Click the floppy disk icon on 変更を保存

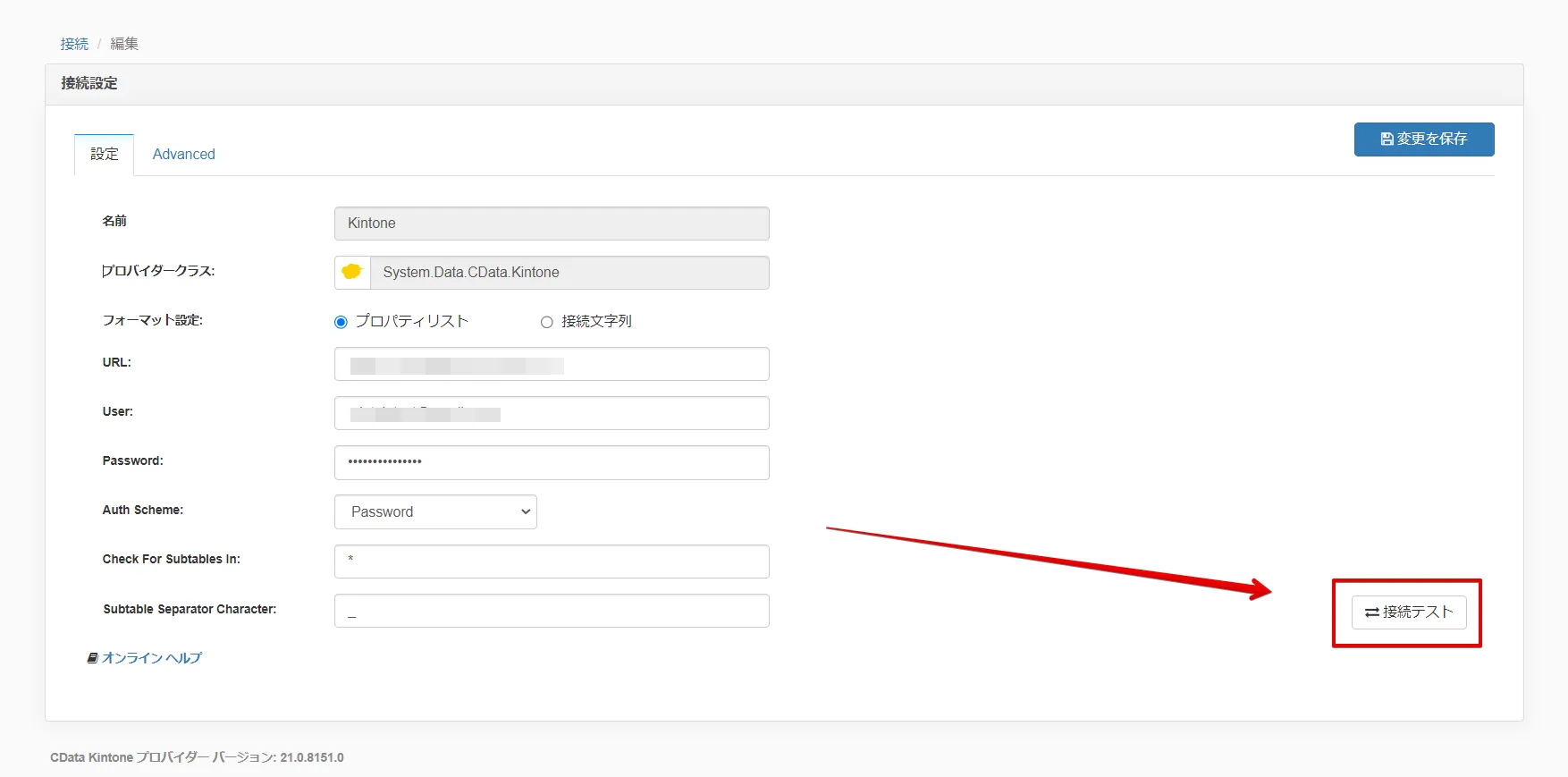click(x=1387, y=139)
